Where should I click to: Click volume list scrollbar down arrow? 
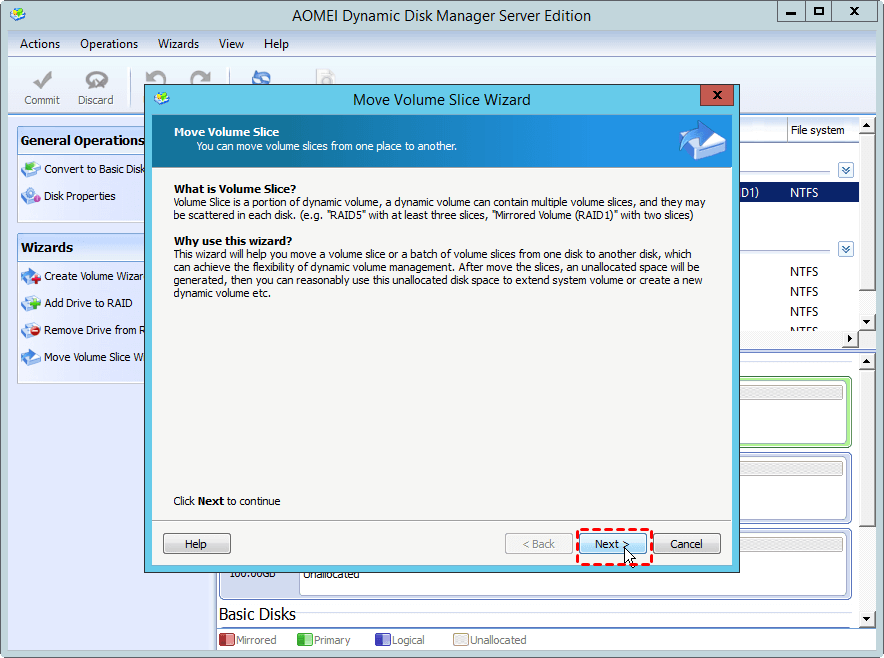click(x=867, y=323)
